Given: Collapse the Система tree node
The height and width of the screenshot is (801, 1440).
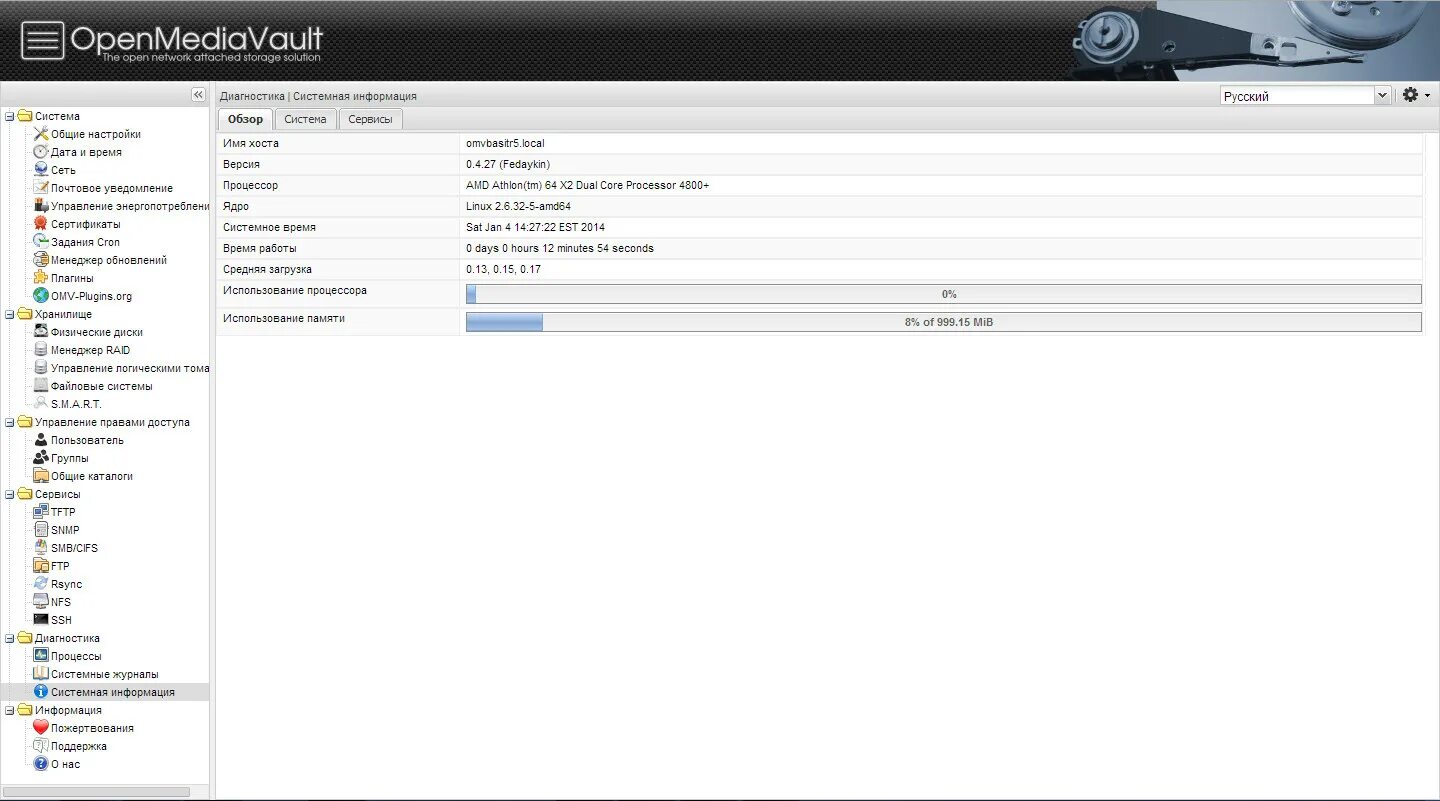Looking at the screenshot, I should pos(9,116).
